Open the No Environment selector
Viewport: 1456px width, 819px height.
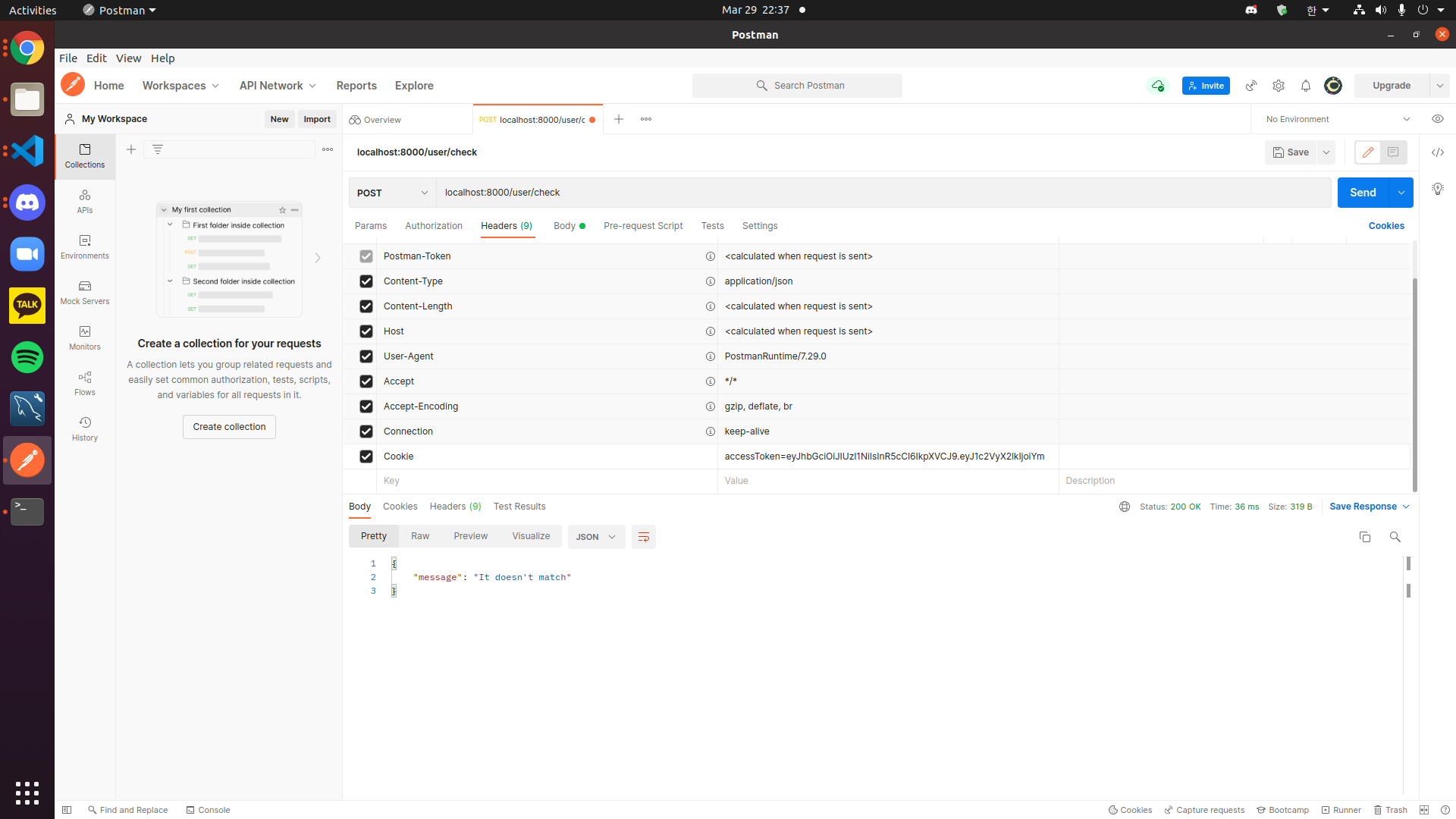(1338, 119)
